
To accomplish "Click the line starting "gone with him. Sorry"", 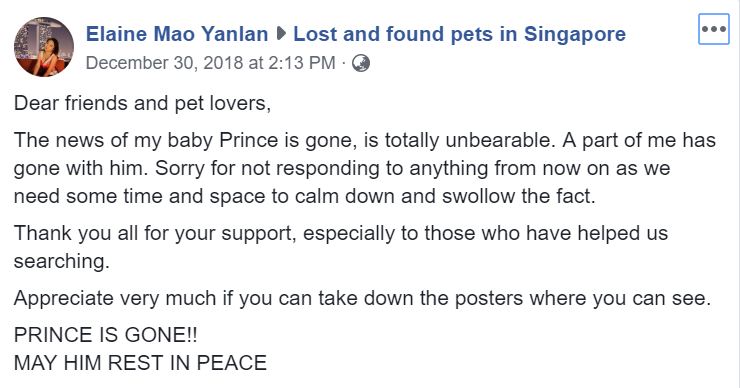I will click(x=342, y=169).
